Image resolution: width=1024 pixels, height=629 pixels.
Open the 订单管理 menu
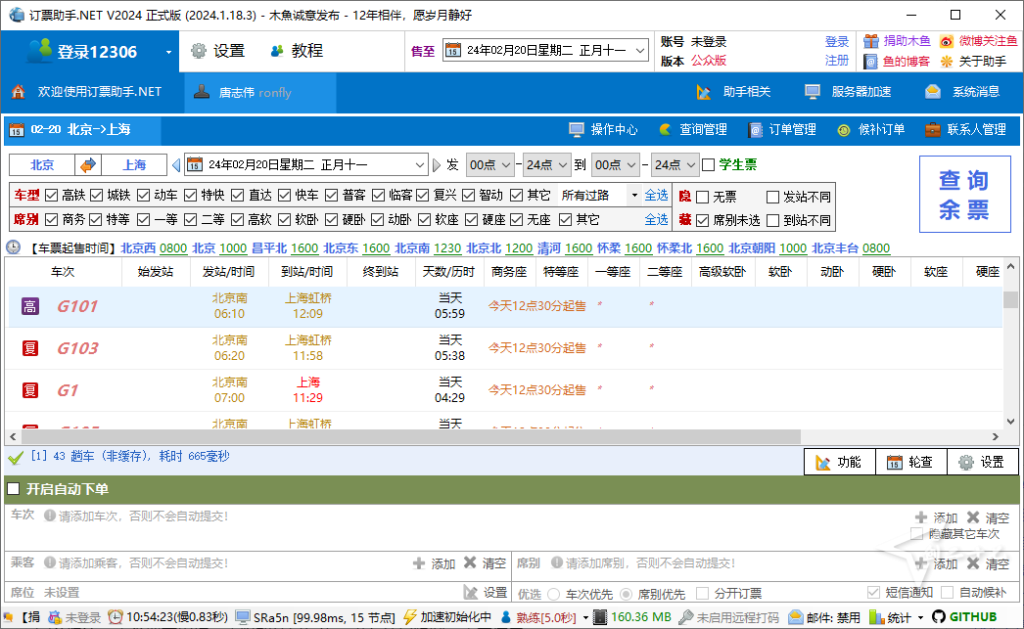coord(786,129)
